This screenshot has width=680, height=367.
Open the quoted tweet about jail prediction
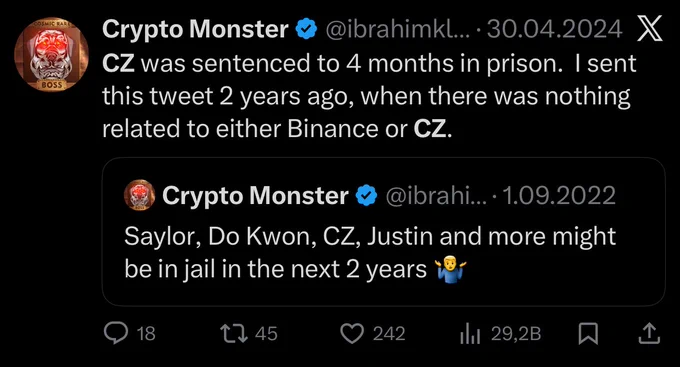(x=384, y=232)
